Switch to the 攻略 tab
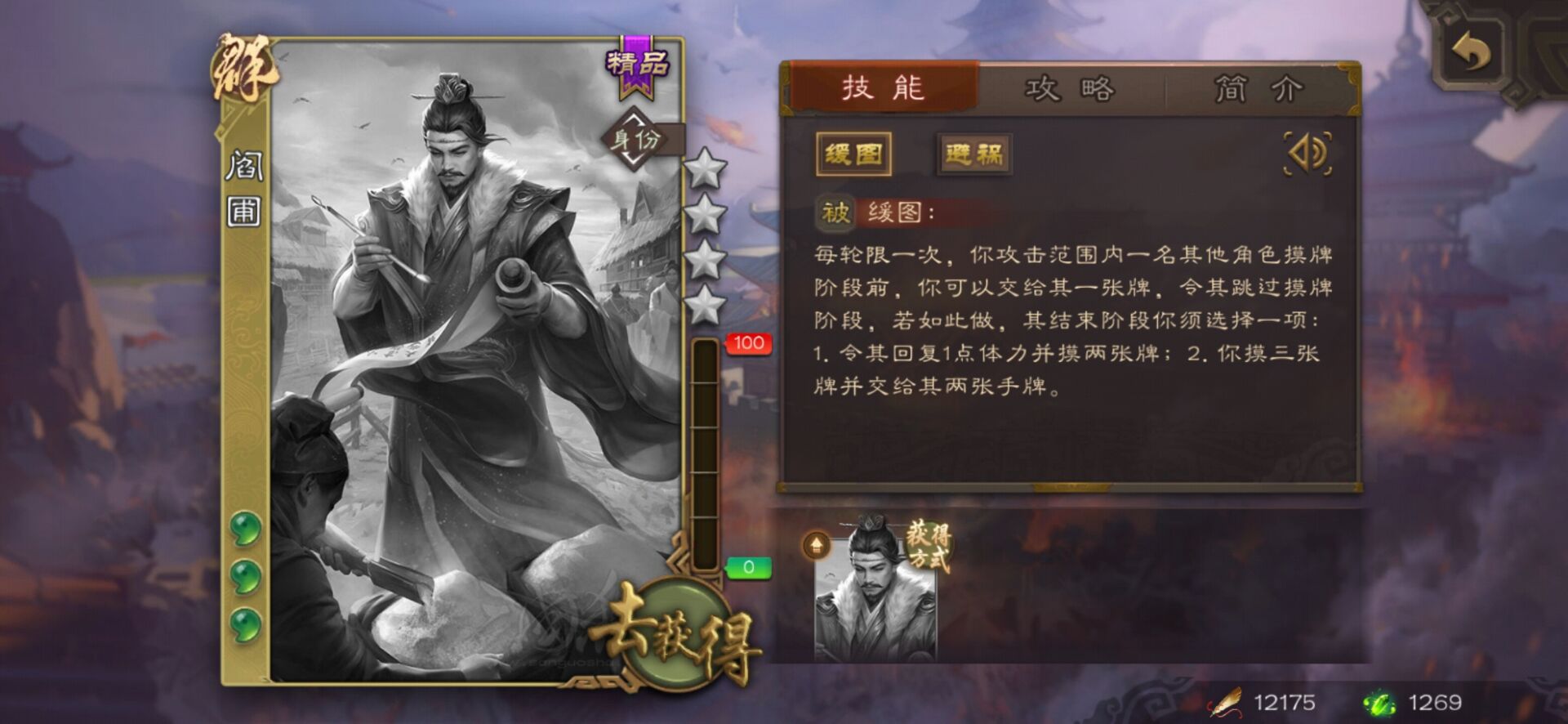1568x724 pixels. pyautogui.click(x=1070, y=88)
